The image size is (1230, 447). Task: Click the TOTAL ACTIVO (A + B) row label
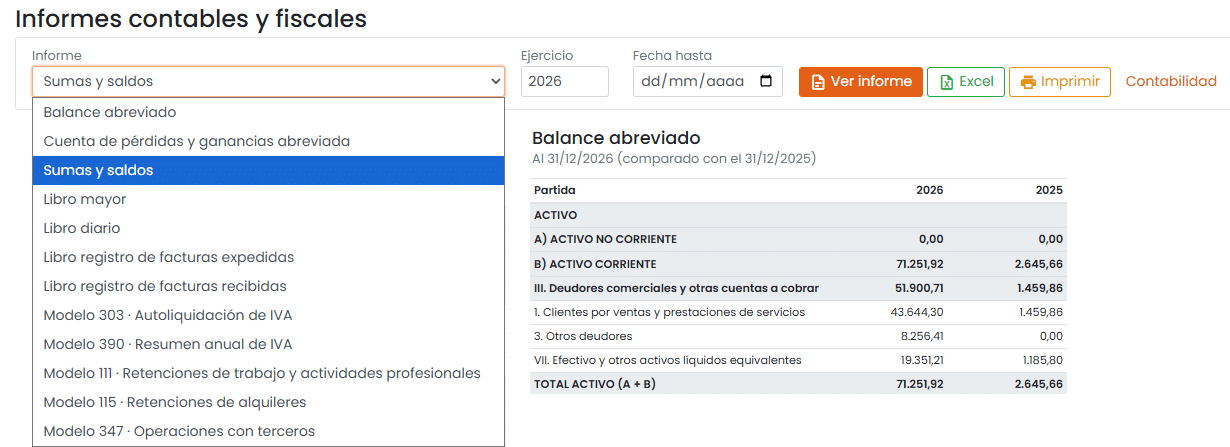click(595, 384)
